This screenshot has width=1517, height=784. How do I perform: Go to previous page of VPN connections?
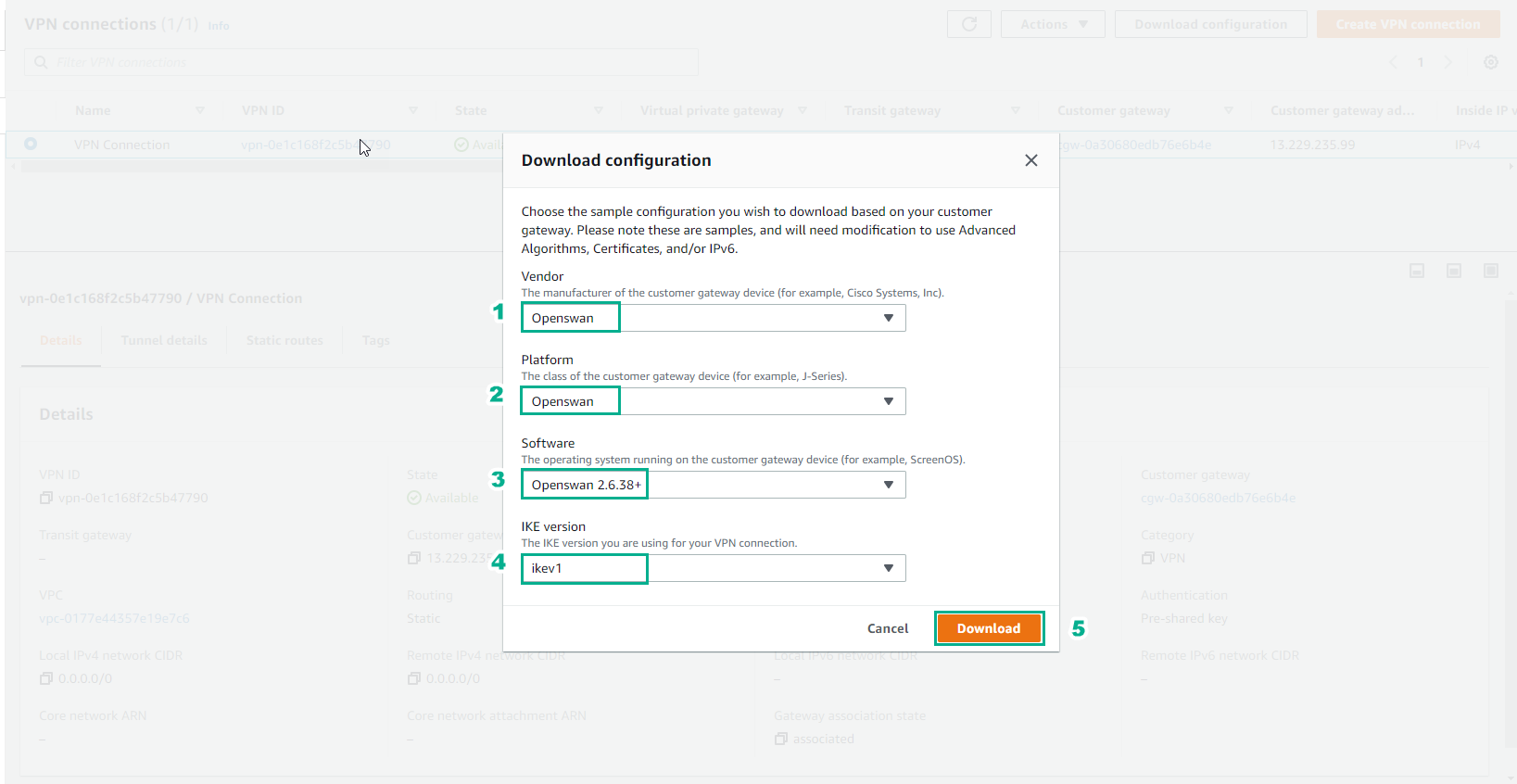pyautogui.click(x=1393, y=62)
